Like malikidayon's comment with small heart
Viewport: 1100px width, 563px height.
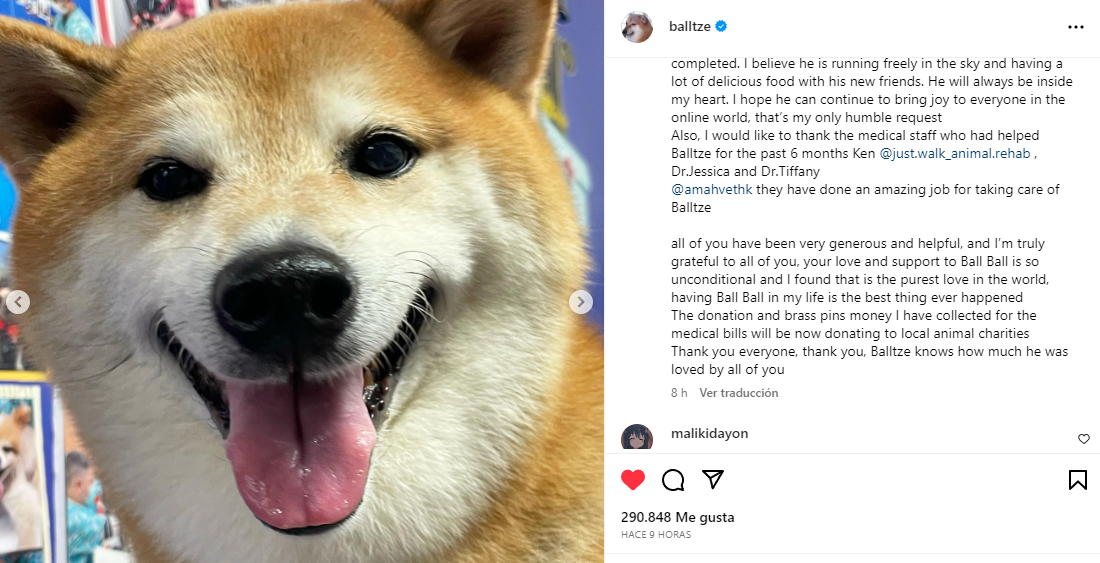coord(1083,439)
